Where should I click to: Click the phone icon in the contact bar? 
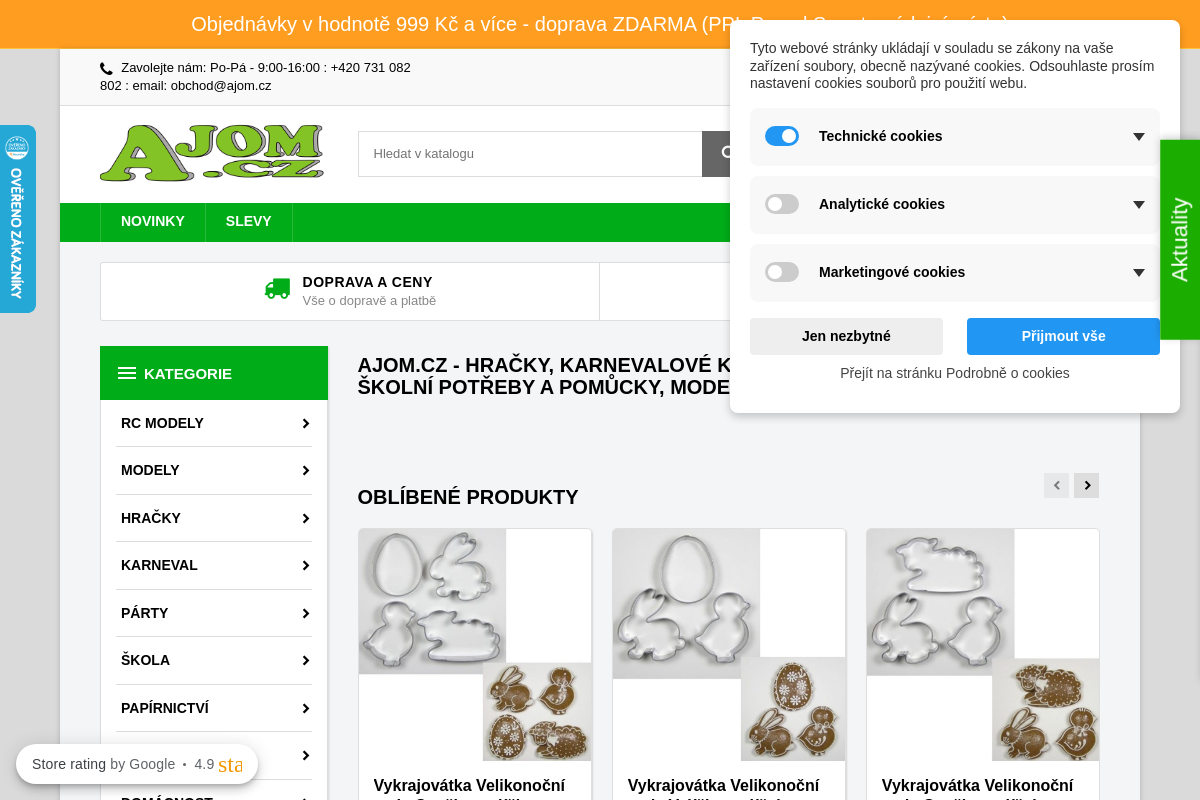[x=106, y=69]
